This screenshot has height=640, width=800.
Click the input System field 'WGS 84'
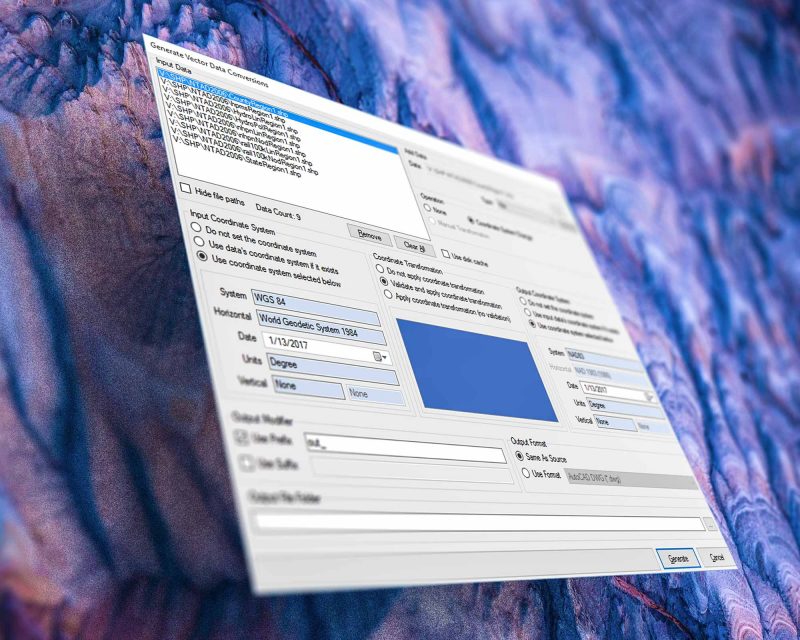[x=315, y=308]
